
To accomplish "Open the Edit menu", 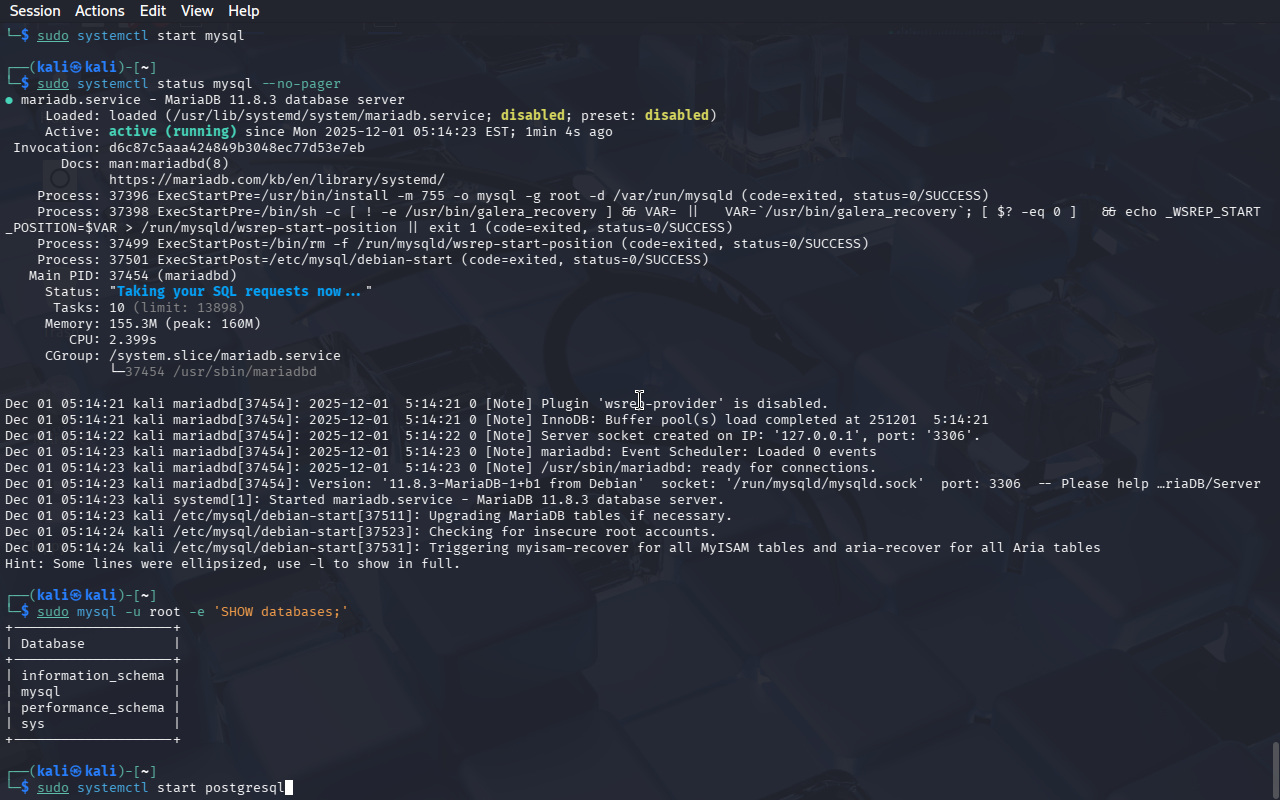I will [x=153, y=11].
